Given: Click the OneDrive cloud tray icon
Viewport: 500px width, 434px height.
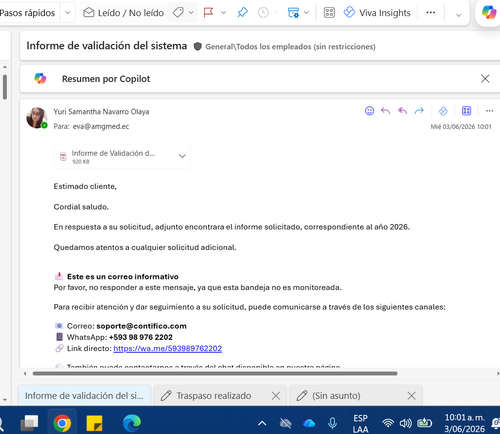Looking at the screenshot, I should pos(309,423).
